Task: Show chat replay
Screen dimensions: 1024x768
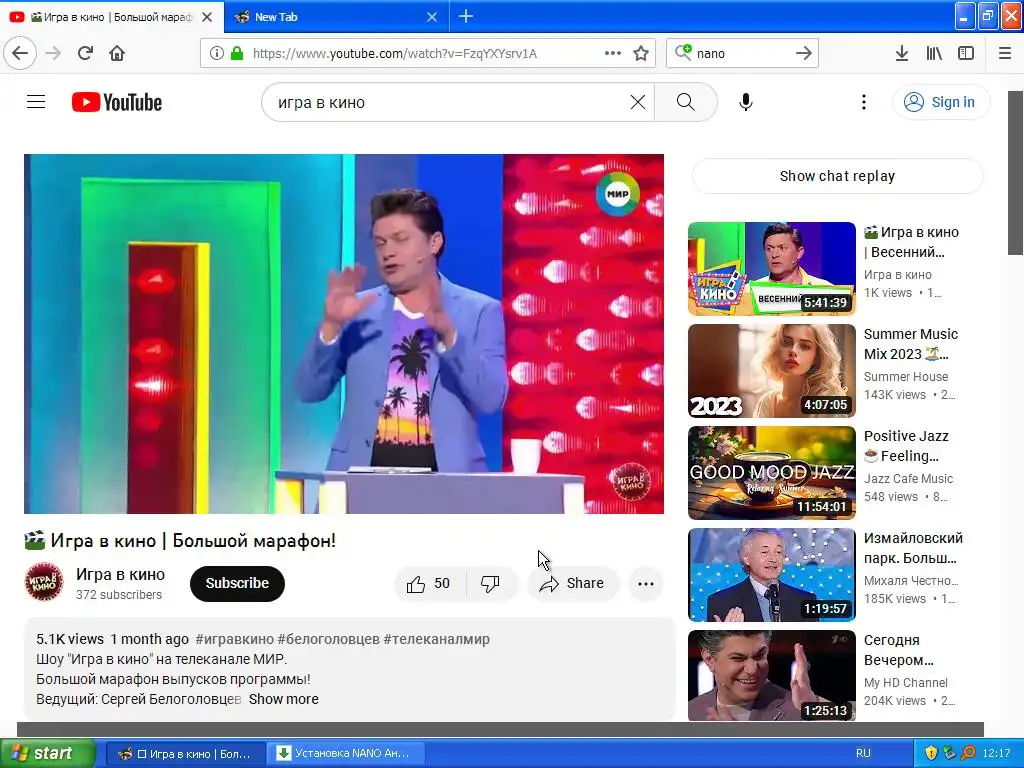Action: [837, 176]
